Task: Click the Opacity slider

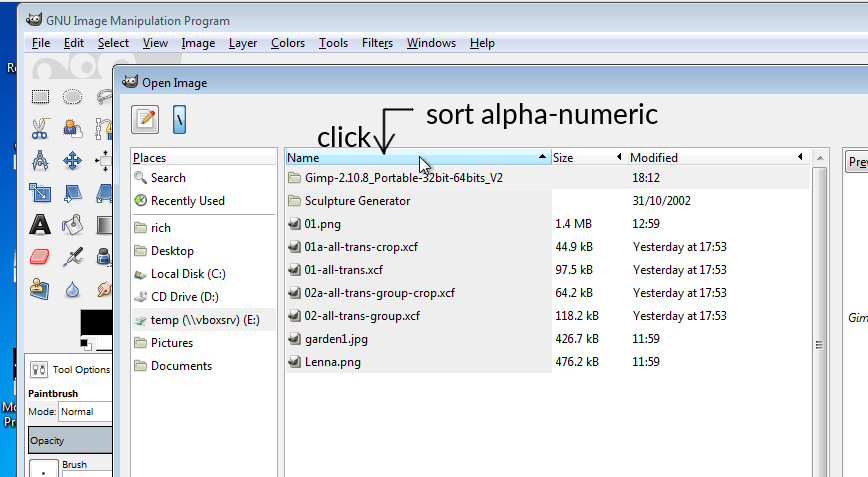Action: [x=68, y=440]
